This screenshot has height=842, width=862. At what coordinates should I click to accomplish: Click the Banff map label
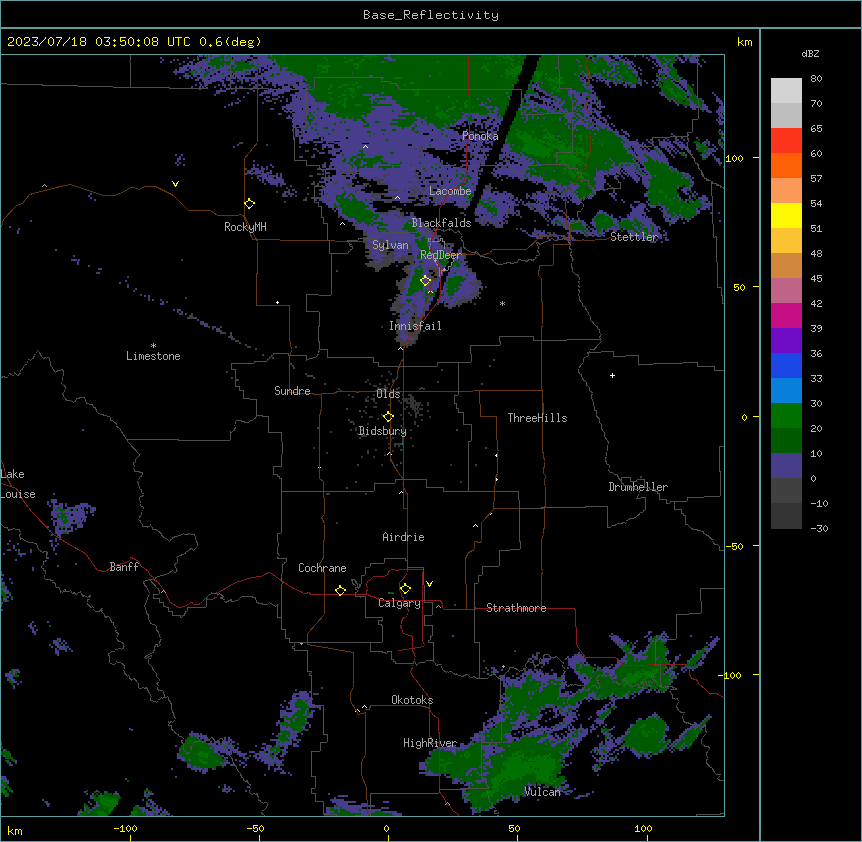pos(124,567)
